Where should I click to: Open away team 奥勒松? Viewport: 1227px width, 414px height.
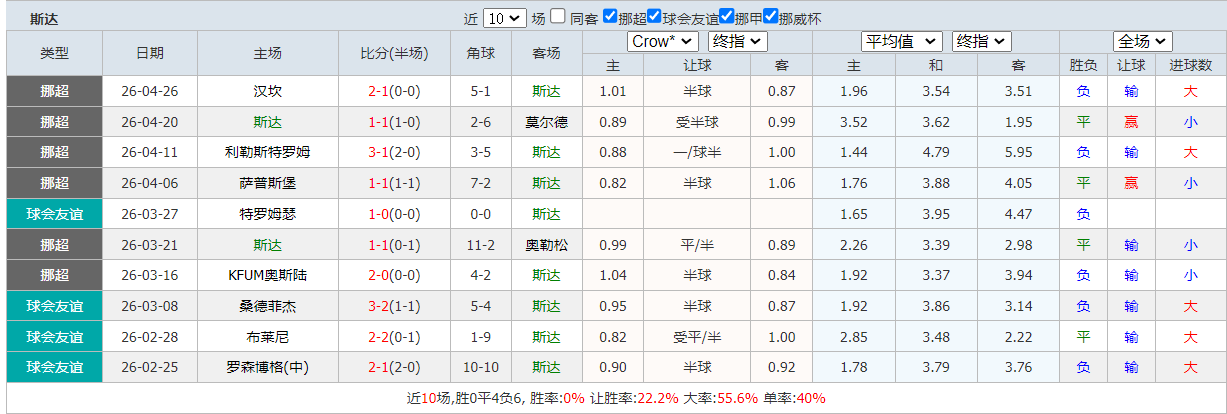click(x=546, y=246)
